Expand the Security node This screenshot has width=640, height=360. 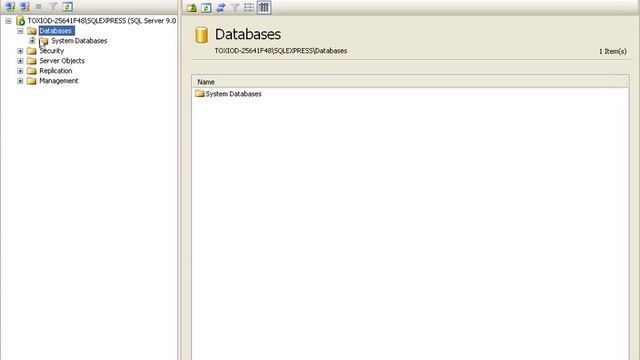pyautogui.click(x=20, y=51)
